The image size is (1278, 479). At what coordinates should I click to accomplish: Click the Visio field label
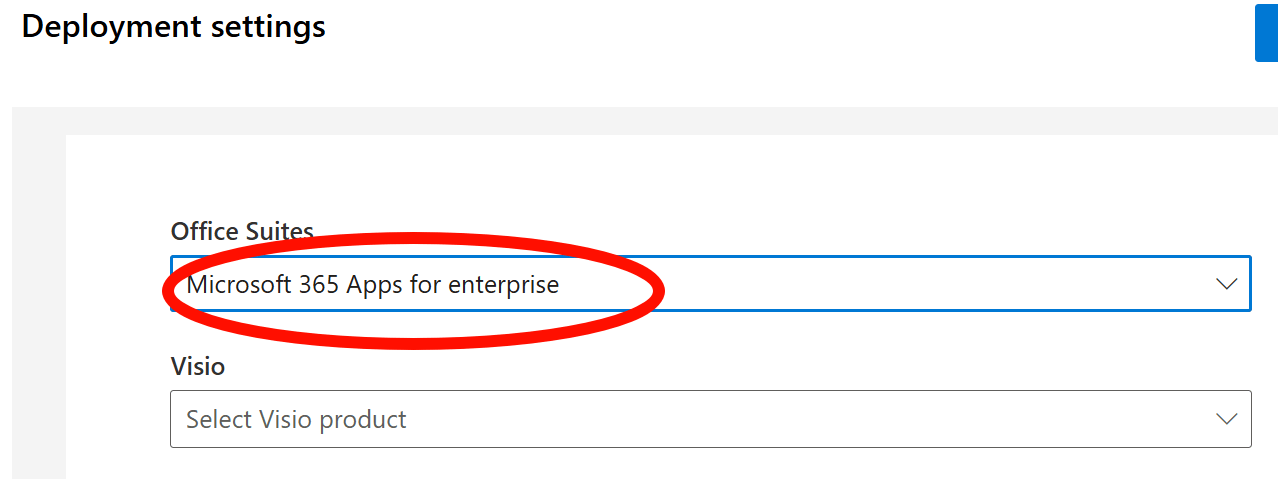click(198, 366)
